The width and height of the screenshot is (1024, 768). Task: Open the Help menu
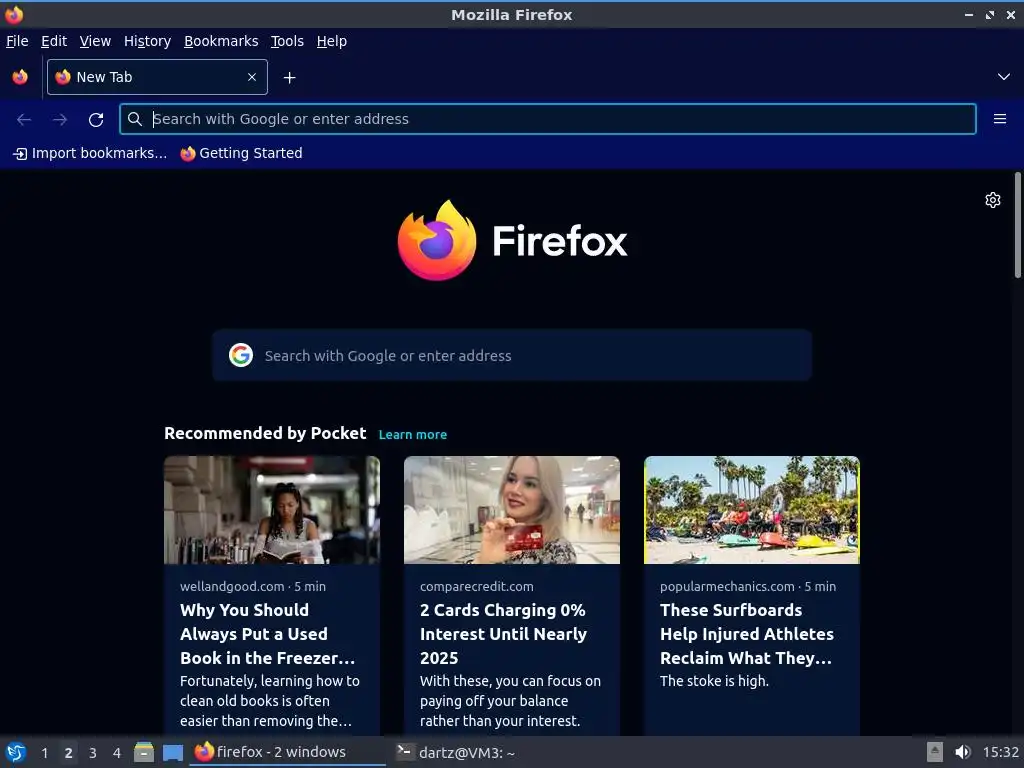pos(332,41)
